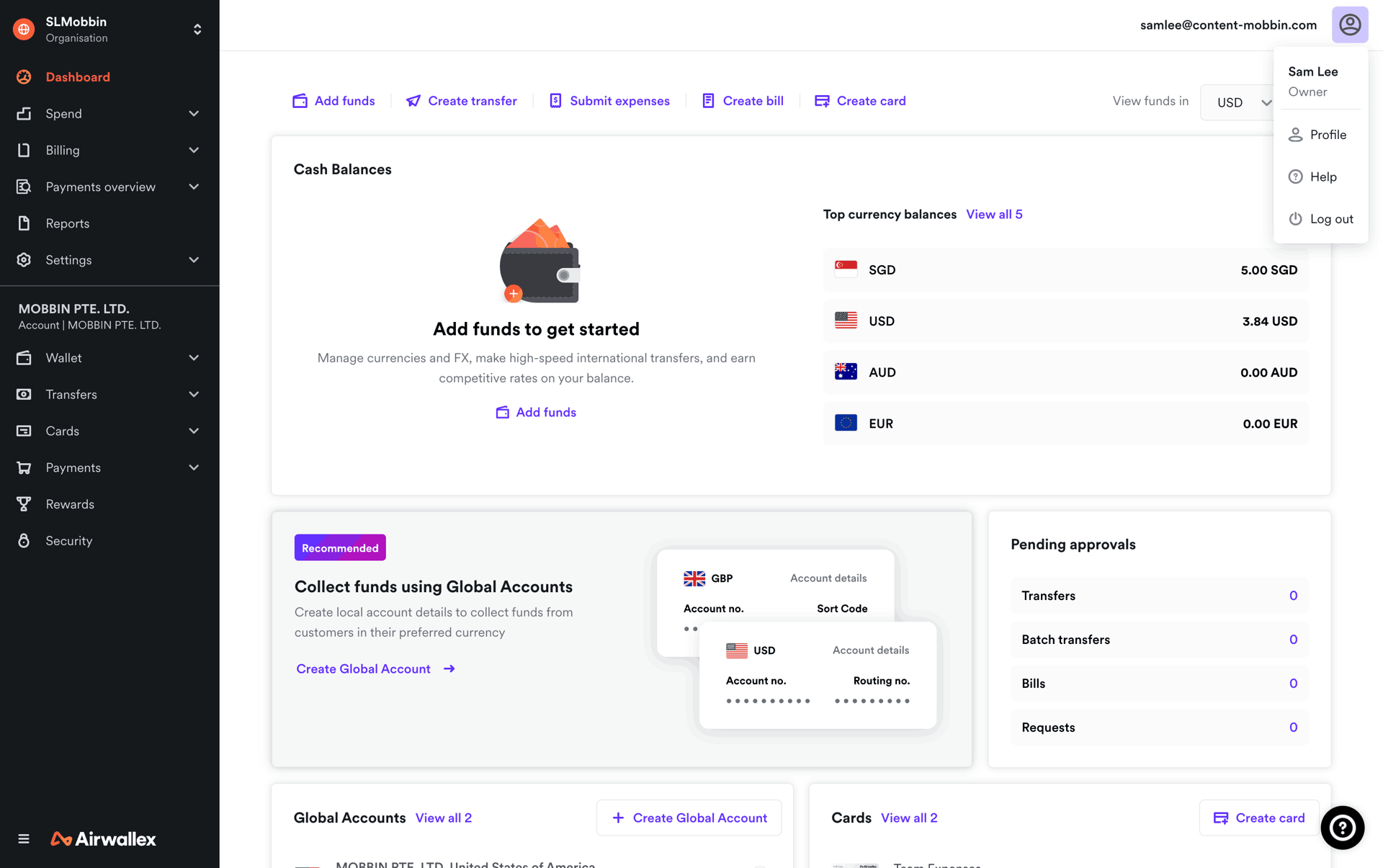Open the View funds in USD dropdown
Viewport: 1383px width, 868px height.
[1239, 102]
